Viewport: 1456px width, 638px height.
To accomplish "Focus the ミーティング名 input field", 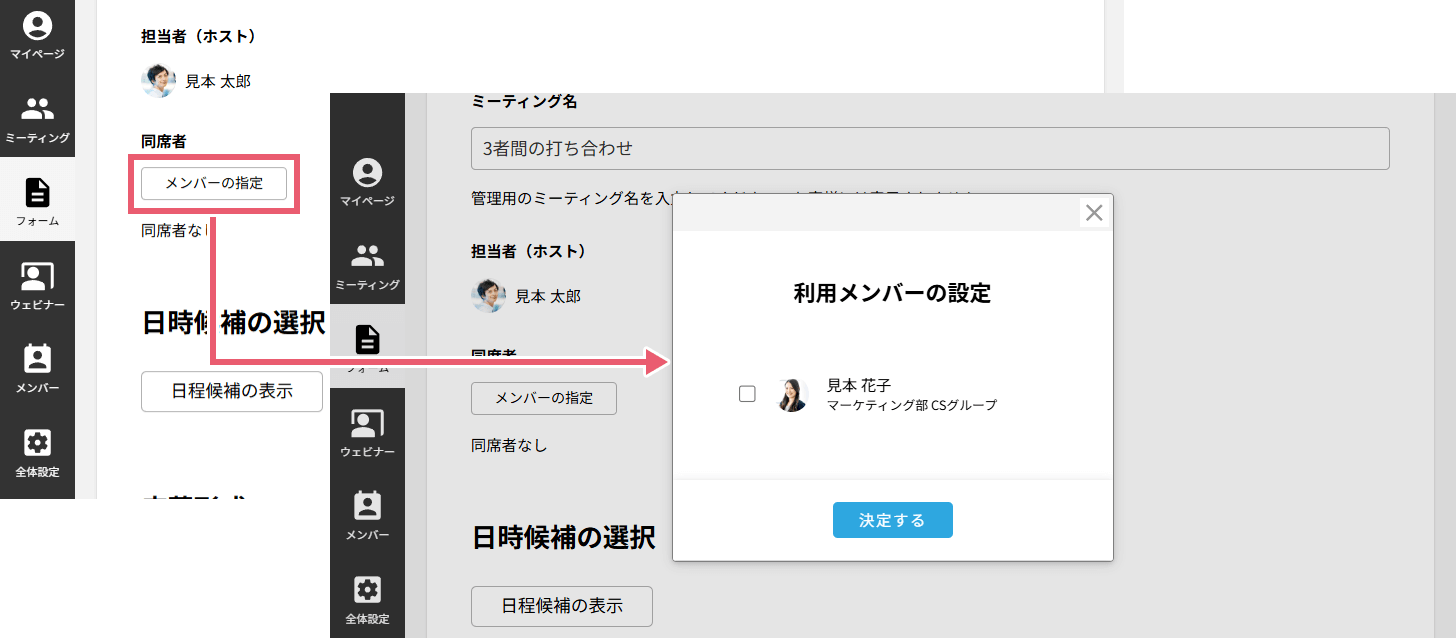I will [x=930, y=148].
